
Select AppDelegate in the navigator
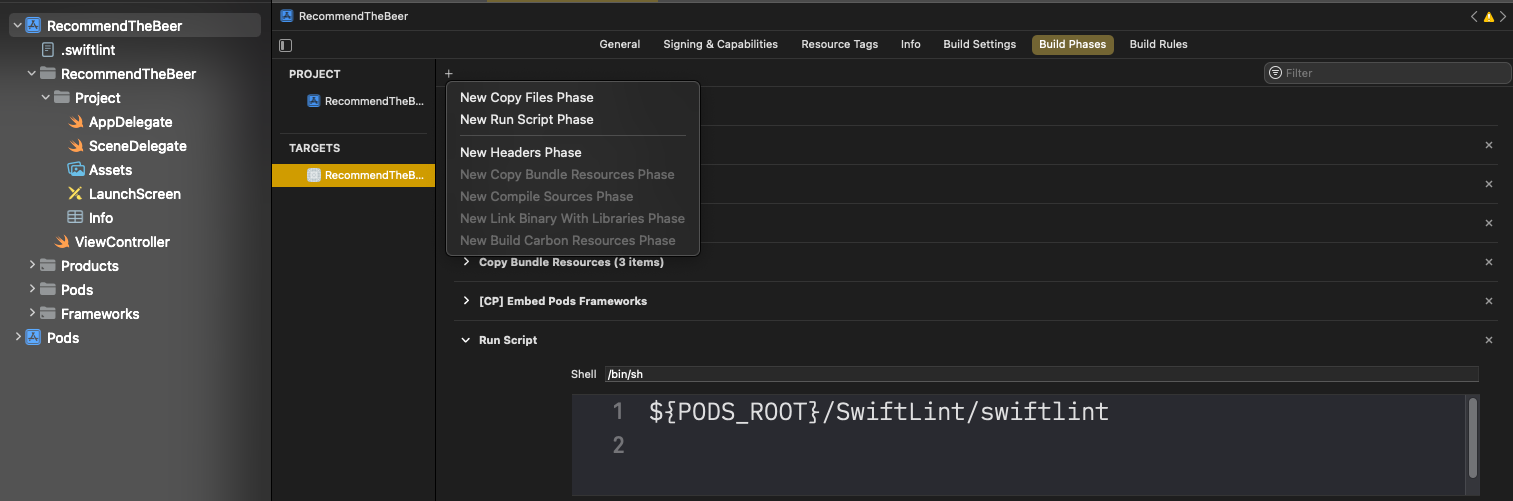(x=131, y=122)
